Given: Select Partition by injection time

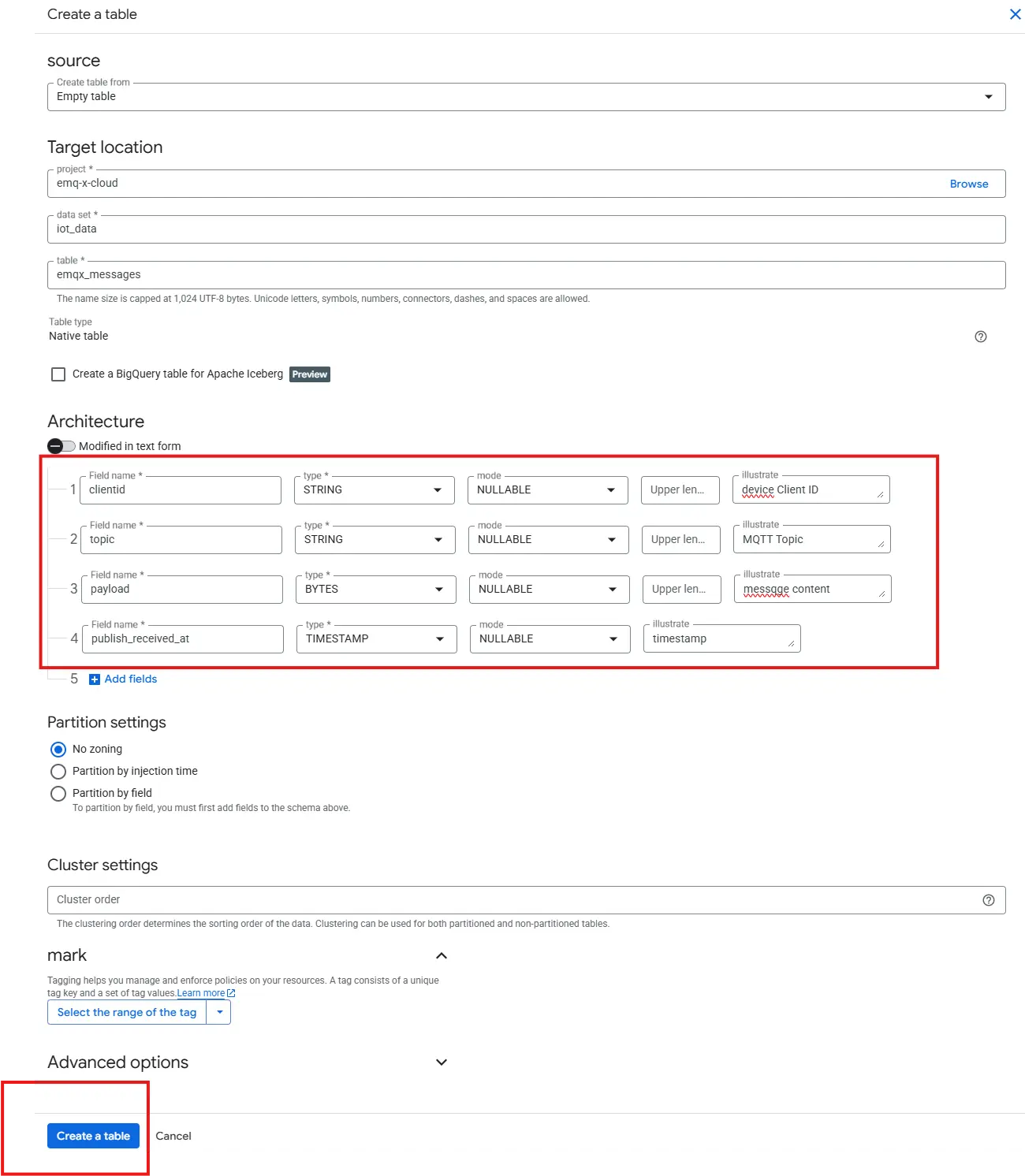Looking at the screenshot, I should click(58, 772).
